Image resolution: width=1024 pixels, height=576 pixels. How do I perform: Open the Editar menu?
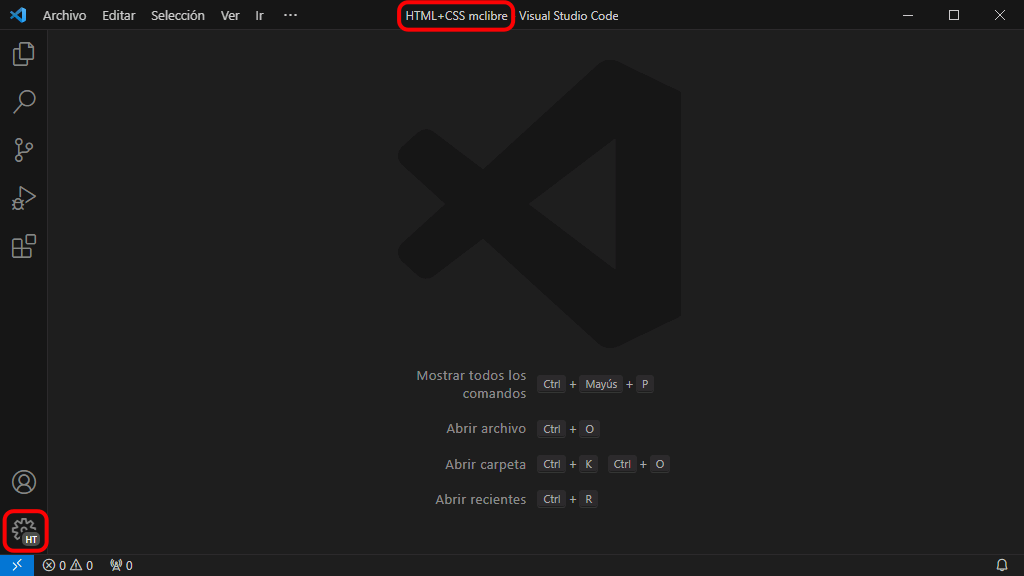click(118, 16)
